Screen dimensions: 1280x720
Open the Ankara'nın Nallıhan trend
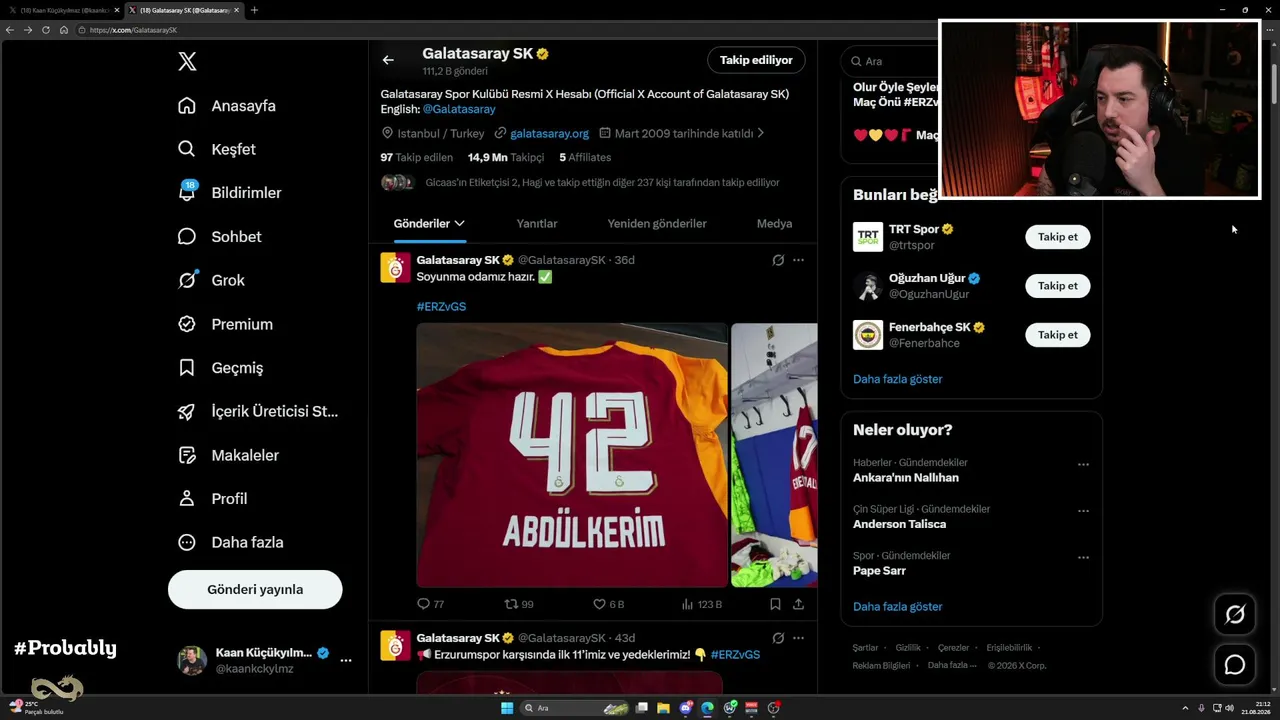coord(906,478)
